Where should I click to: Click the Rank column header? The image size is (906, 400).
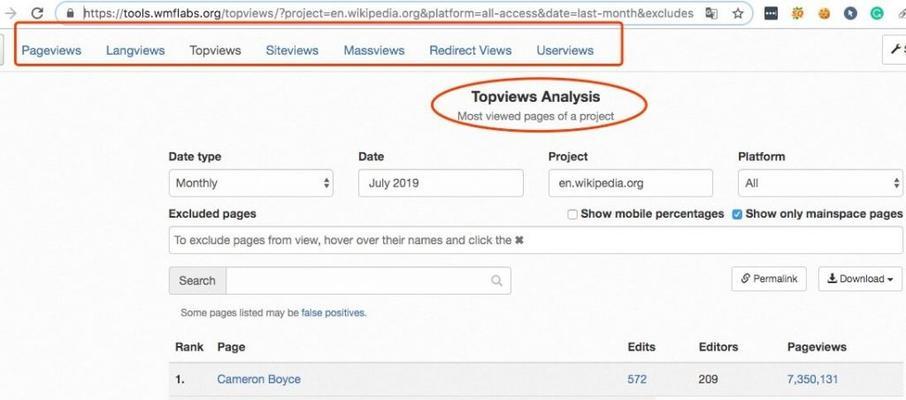[x=189, y=347]
